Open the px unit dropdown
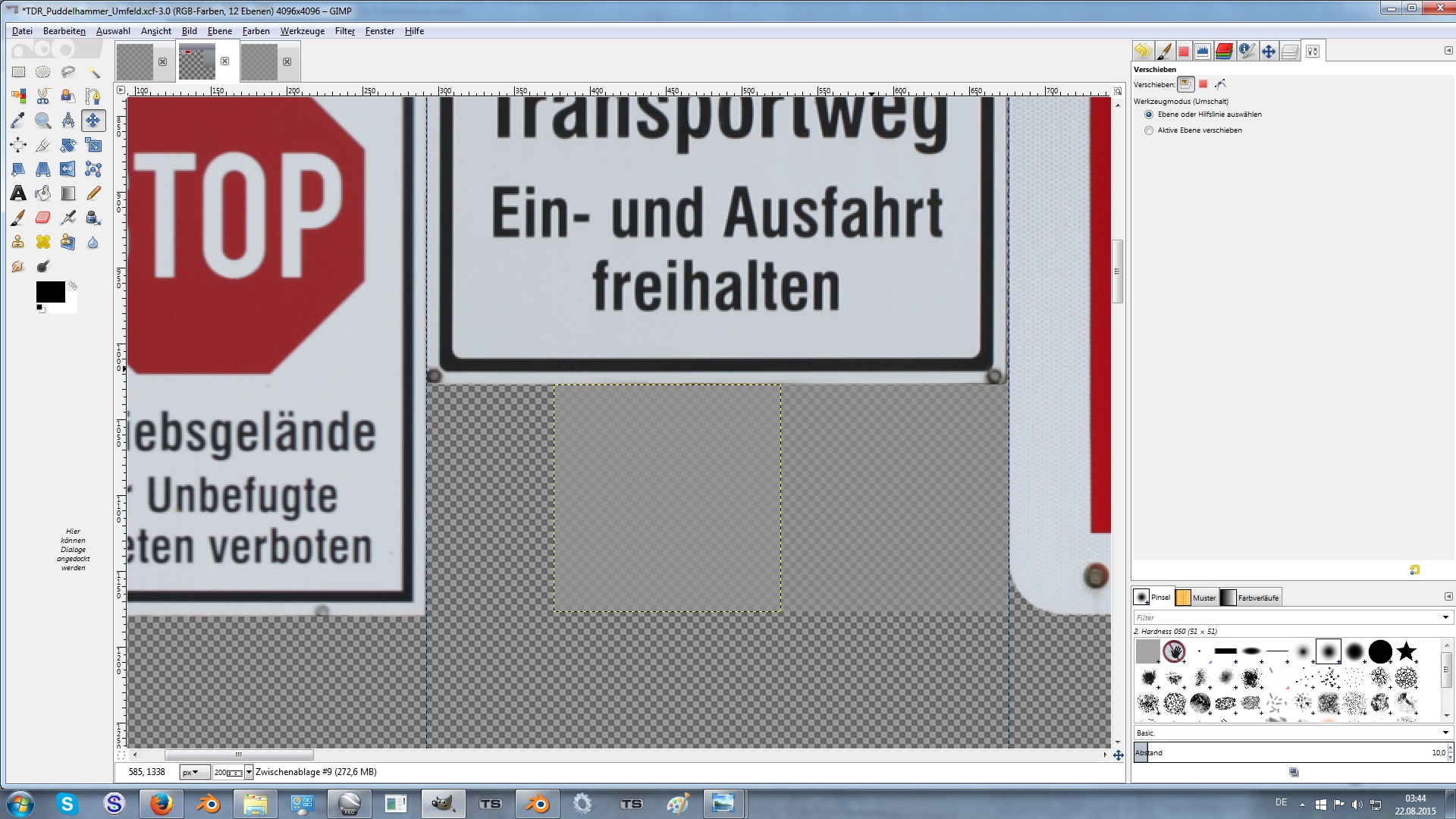 [x=194, y=772]
